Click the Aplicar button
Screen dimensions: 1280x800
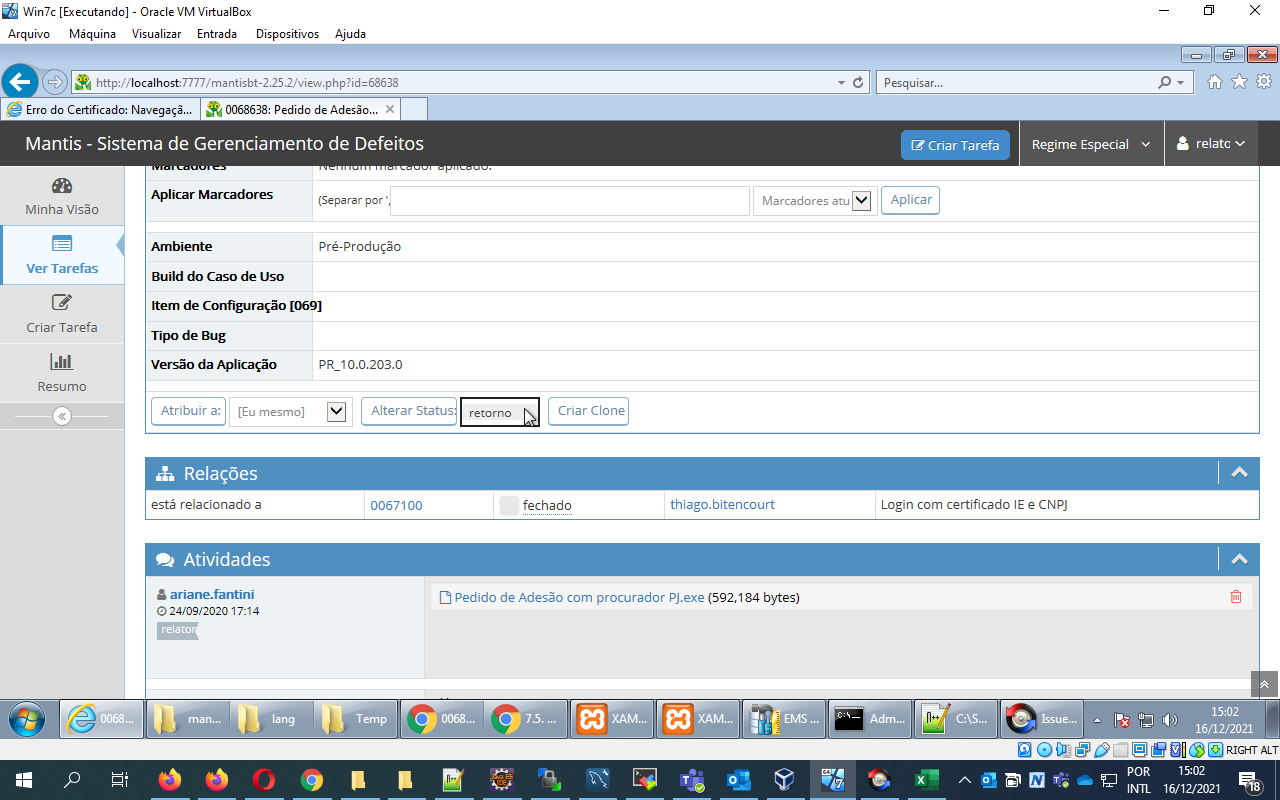tap(911, 200)
